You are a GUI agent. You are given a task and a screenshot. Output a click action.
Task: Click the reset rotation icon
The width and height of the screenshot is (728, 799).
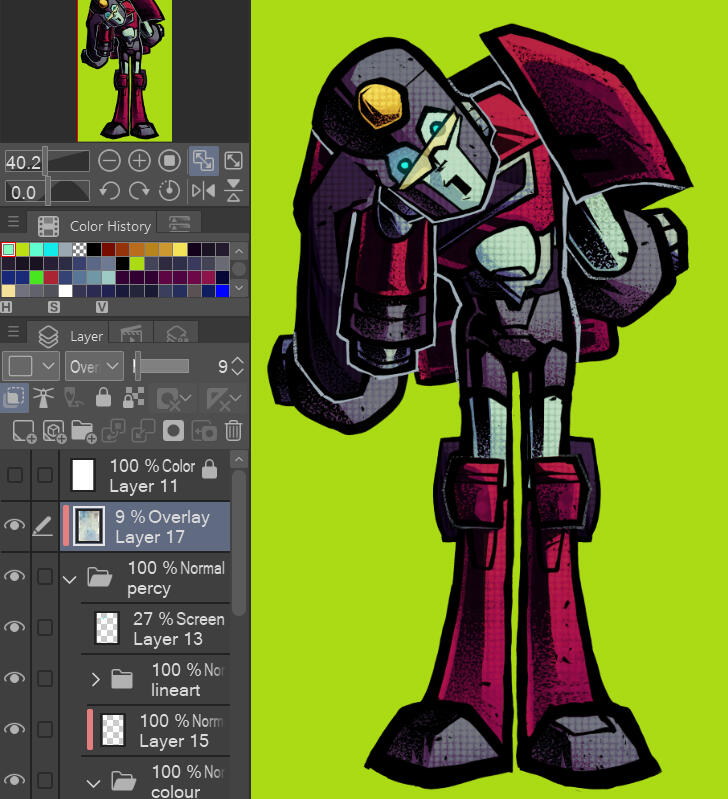(x=169, y=191)
